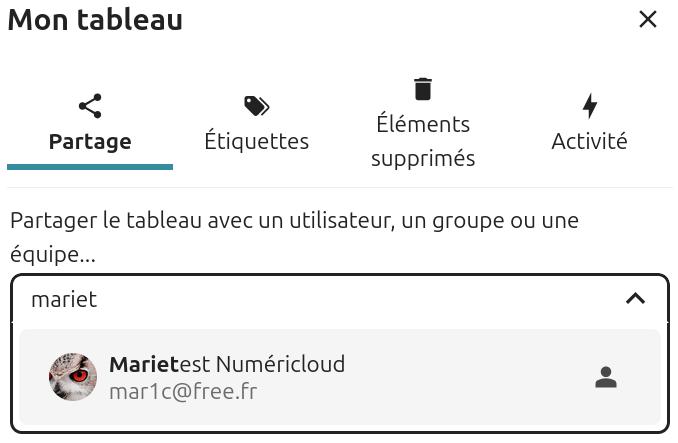
Task: Click the word "supprimés" in the tab
Action: (423, 158)
